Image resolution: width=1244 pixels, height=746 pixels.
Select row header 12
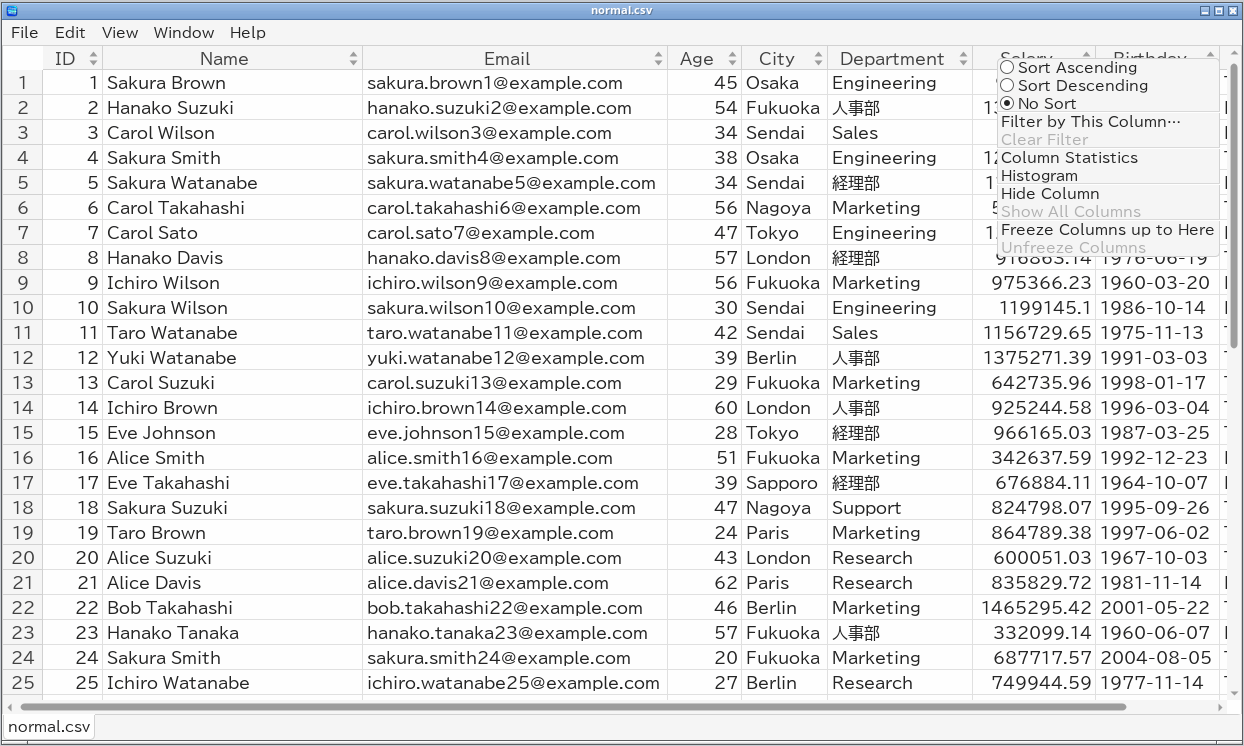coord(23,358)
